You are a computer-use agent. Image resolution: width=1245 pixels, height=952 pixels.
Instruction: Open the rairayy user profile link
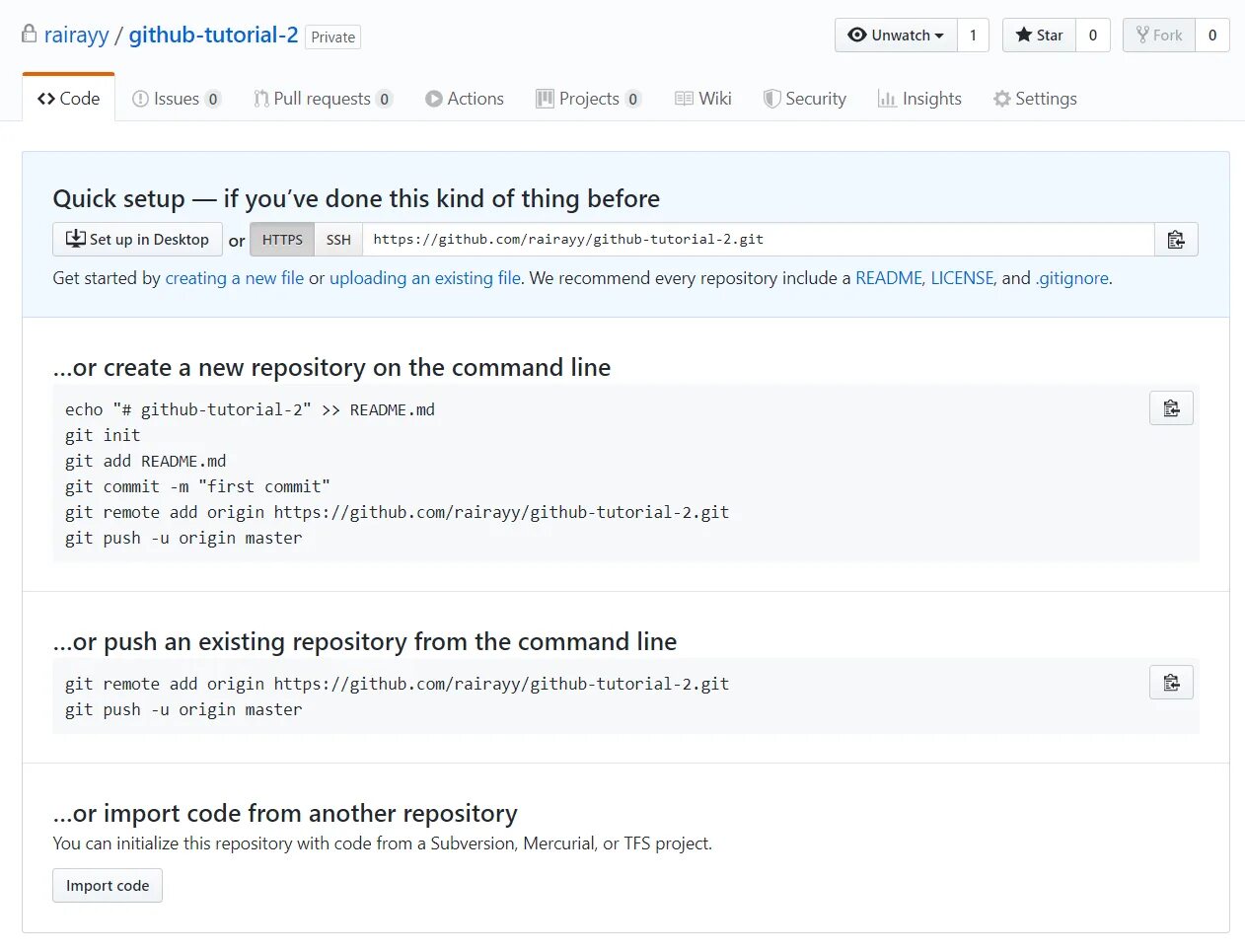pos(76,36)
